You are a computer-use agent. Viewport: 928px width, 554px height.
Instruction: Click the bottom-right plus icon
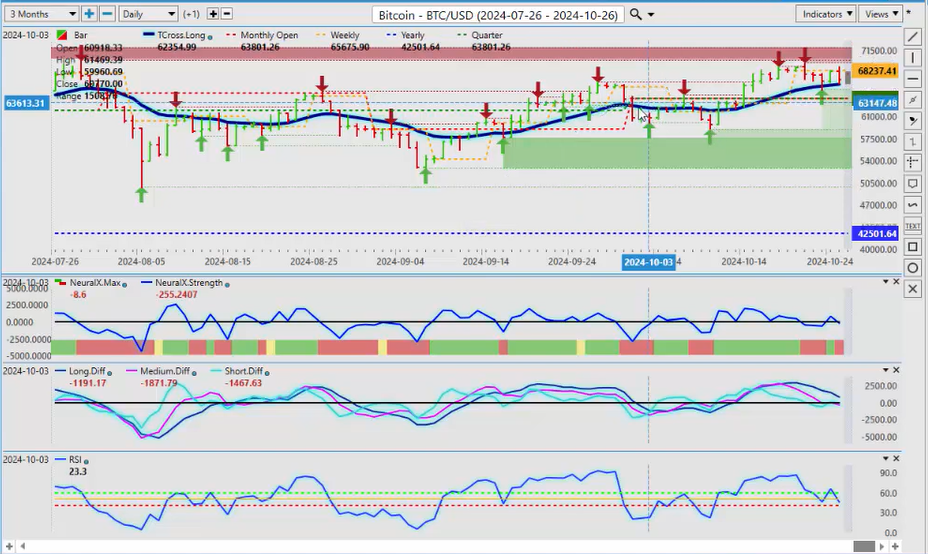coord(895,546)
